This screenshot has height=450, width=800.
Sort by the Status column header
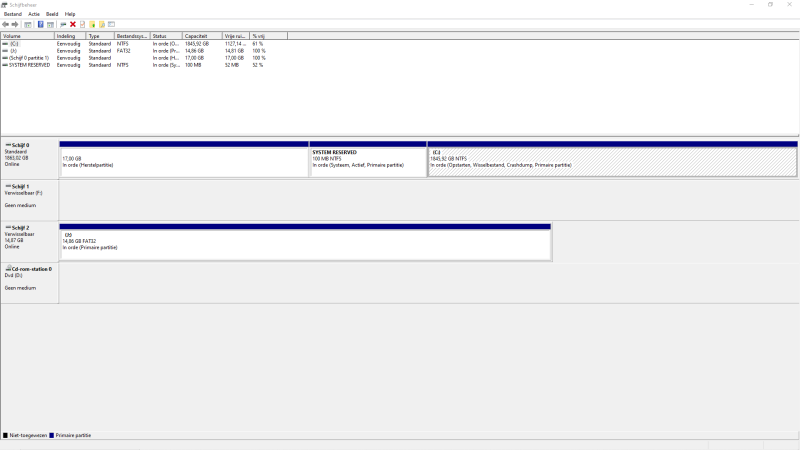pos(166,36)
